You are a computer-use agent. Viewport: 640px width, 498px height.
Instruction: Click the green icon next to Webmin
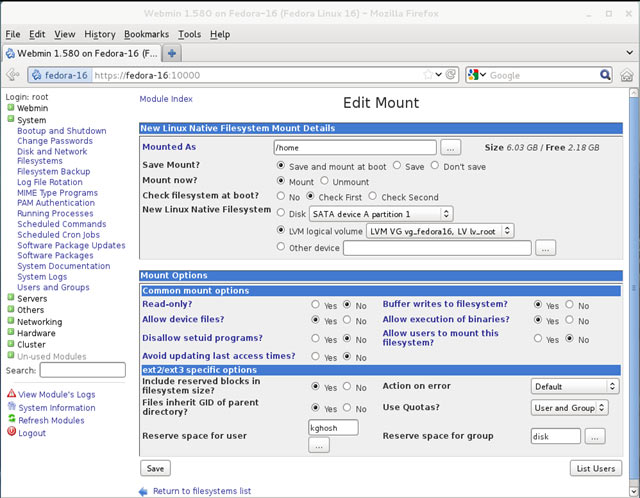tap(11, 108)
